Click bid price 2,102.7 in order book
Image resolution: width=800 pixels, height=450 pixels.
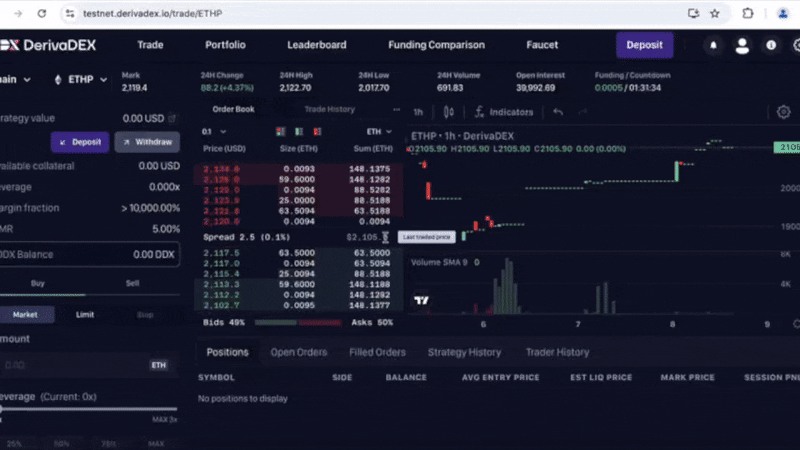click(x=221, y=306)
